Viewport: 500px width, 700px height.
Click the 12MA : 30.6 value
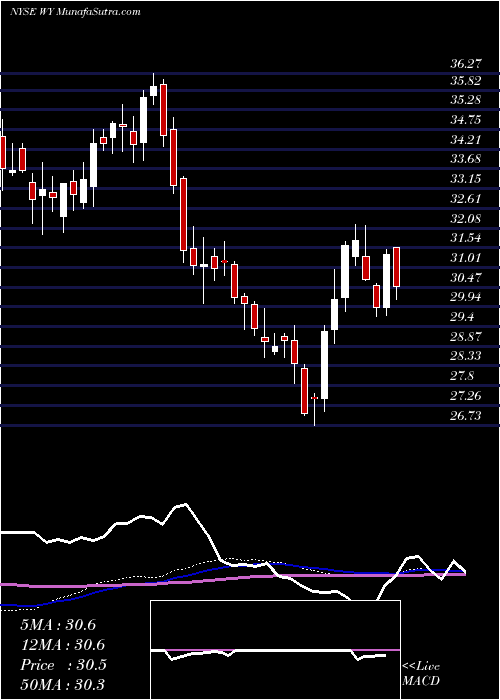[x=62, y=645]
